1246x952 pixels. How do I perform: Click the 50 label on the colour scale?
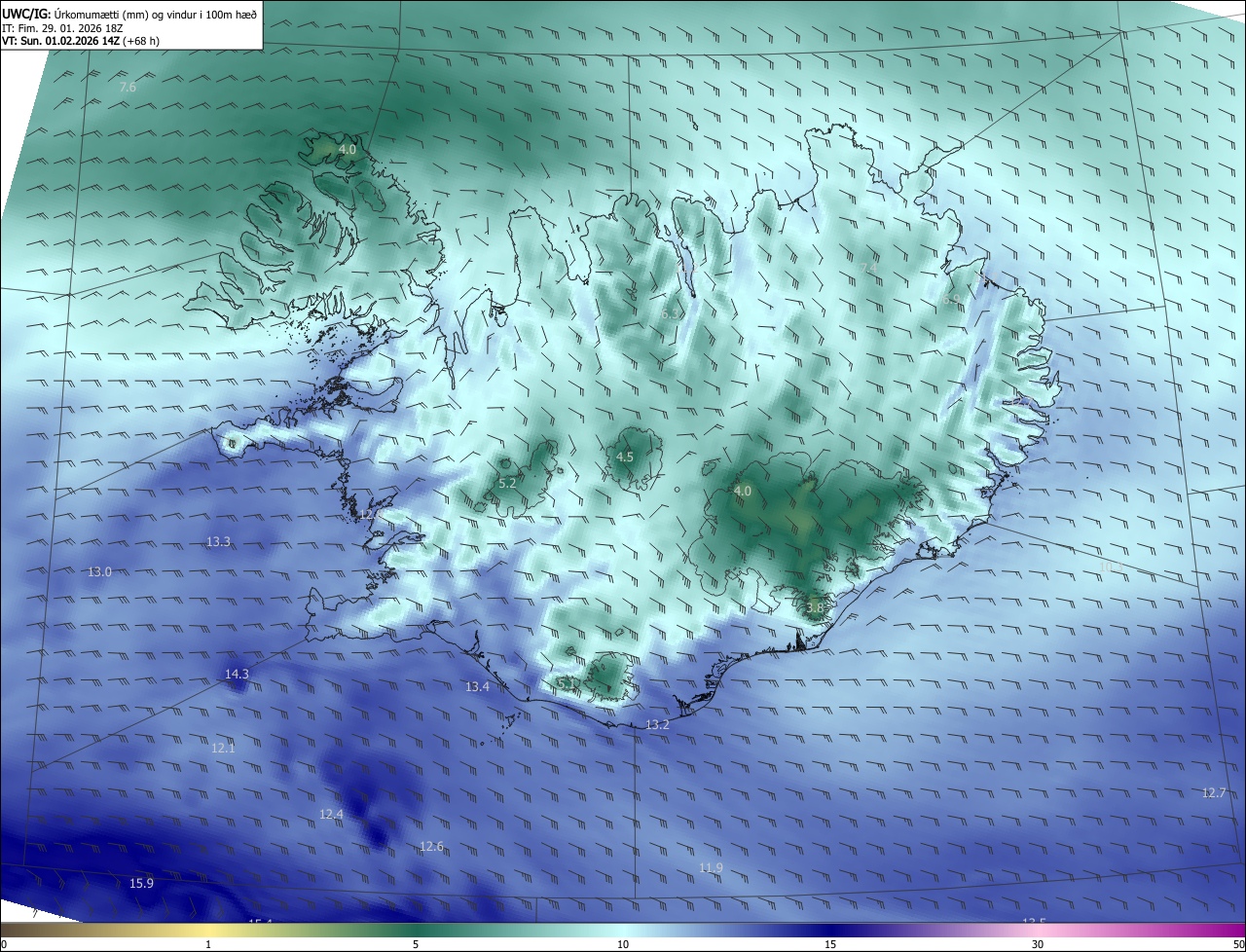coord(1238,944)
